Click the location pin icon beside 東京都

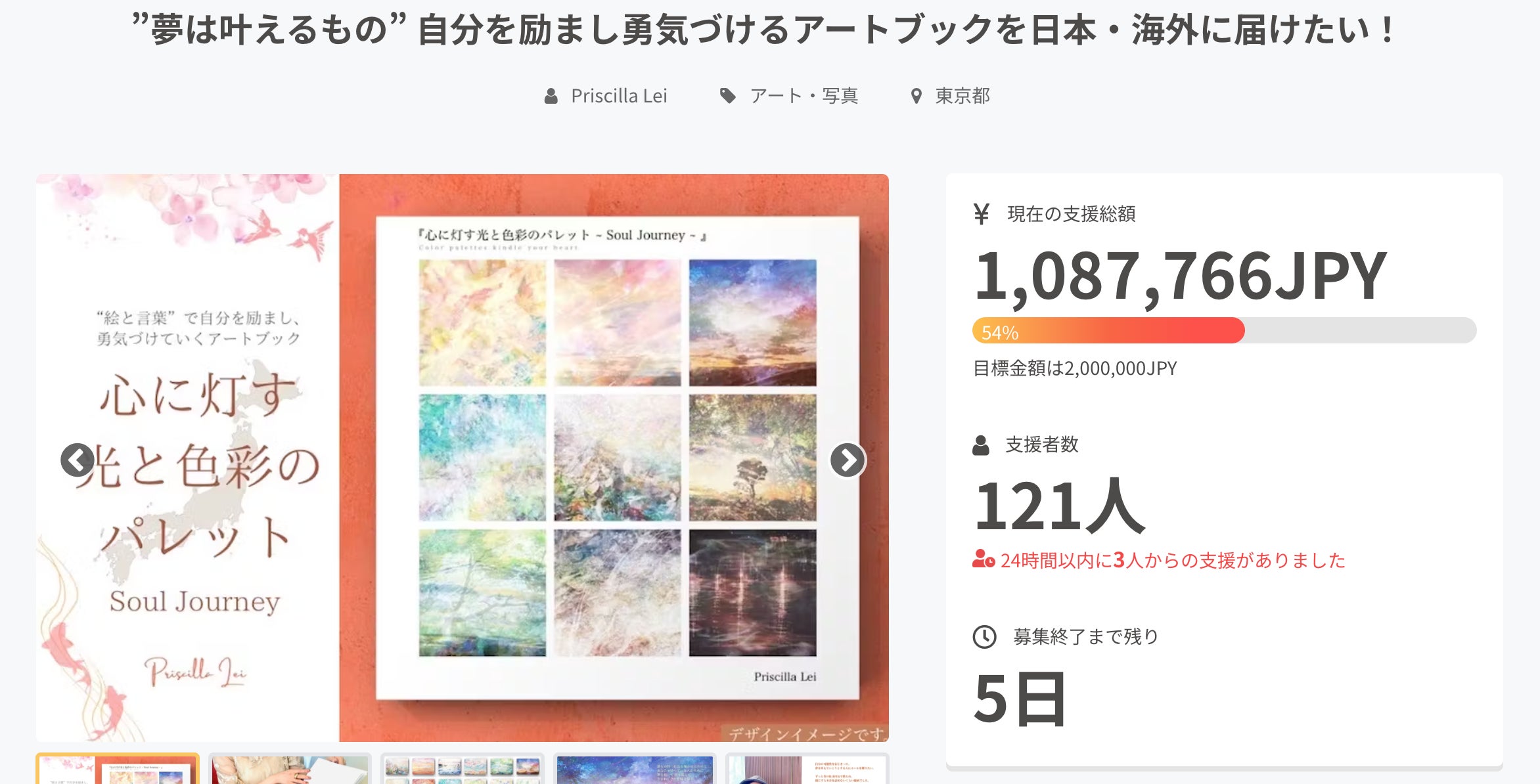click(916, 97)
